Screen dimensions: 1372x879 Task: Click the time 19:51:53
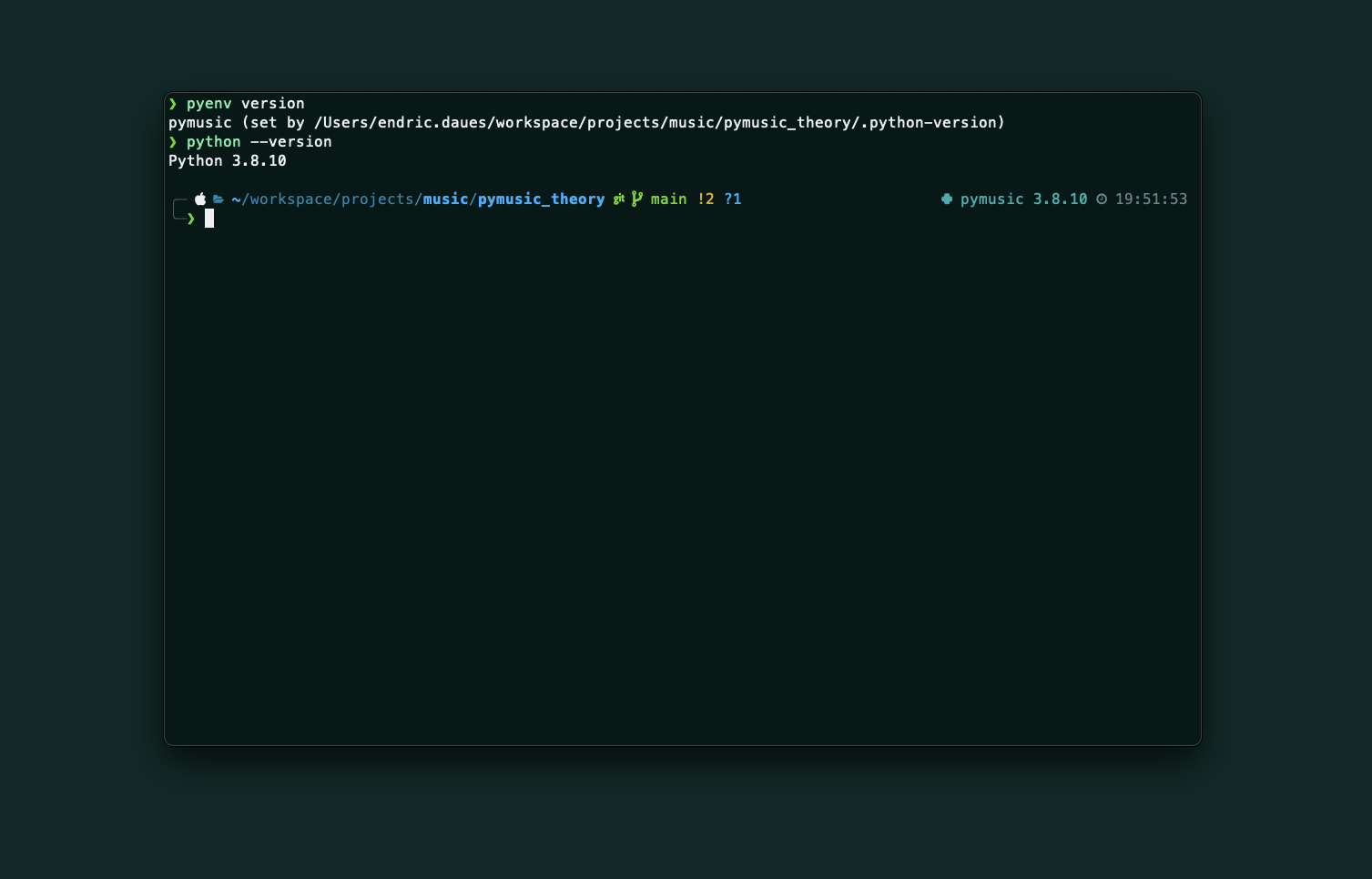pos(1152,199)
